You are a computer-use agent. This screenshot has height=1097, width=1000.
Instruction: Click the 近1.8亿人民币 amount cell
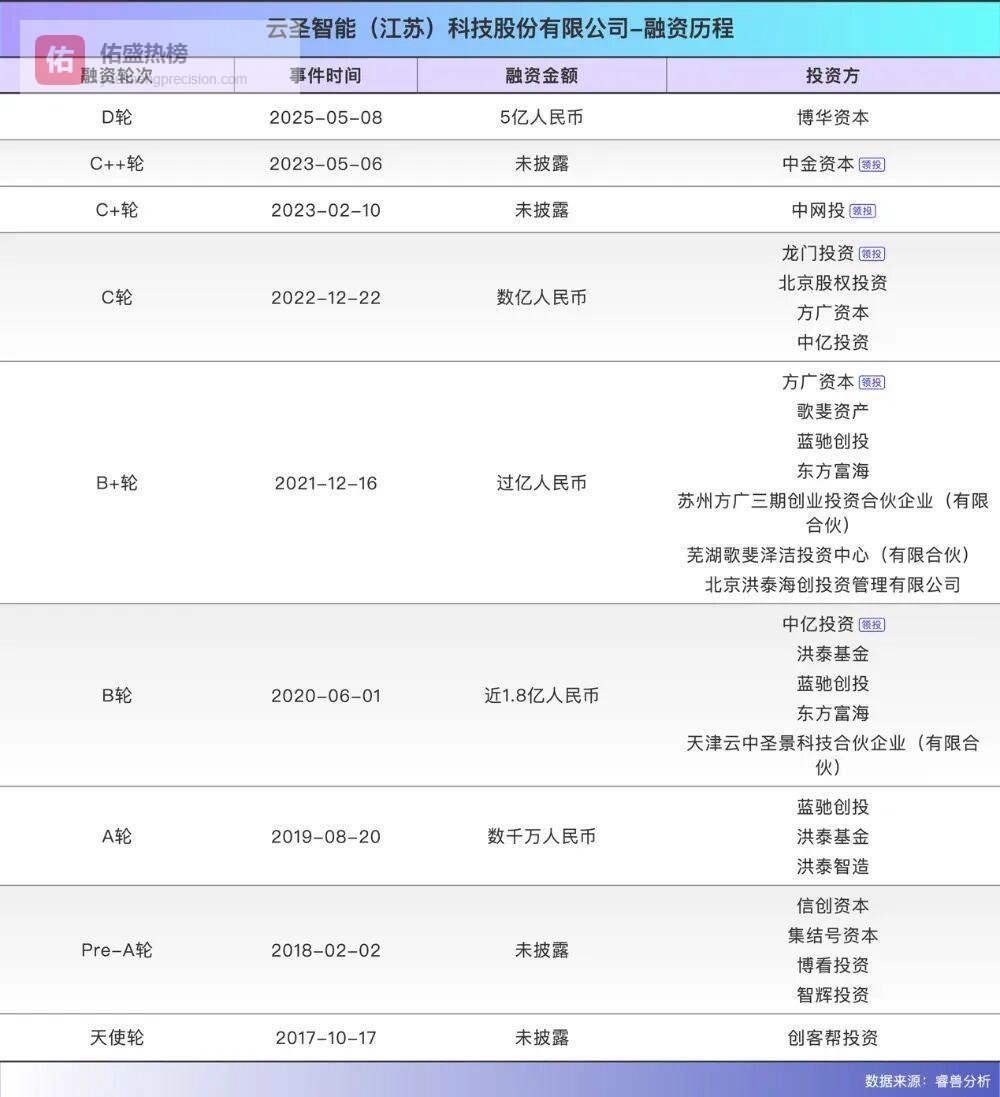(x=541, y=695)
